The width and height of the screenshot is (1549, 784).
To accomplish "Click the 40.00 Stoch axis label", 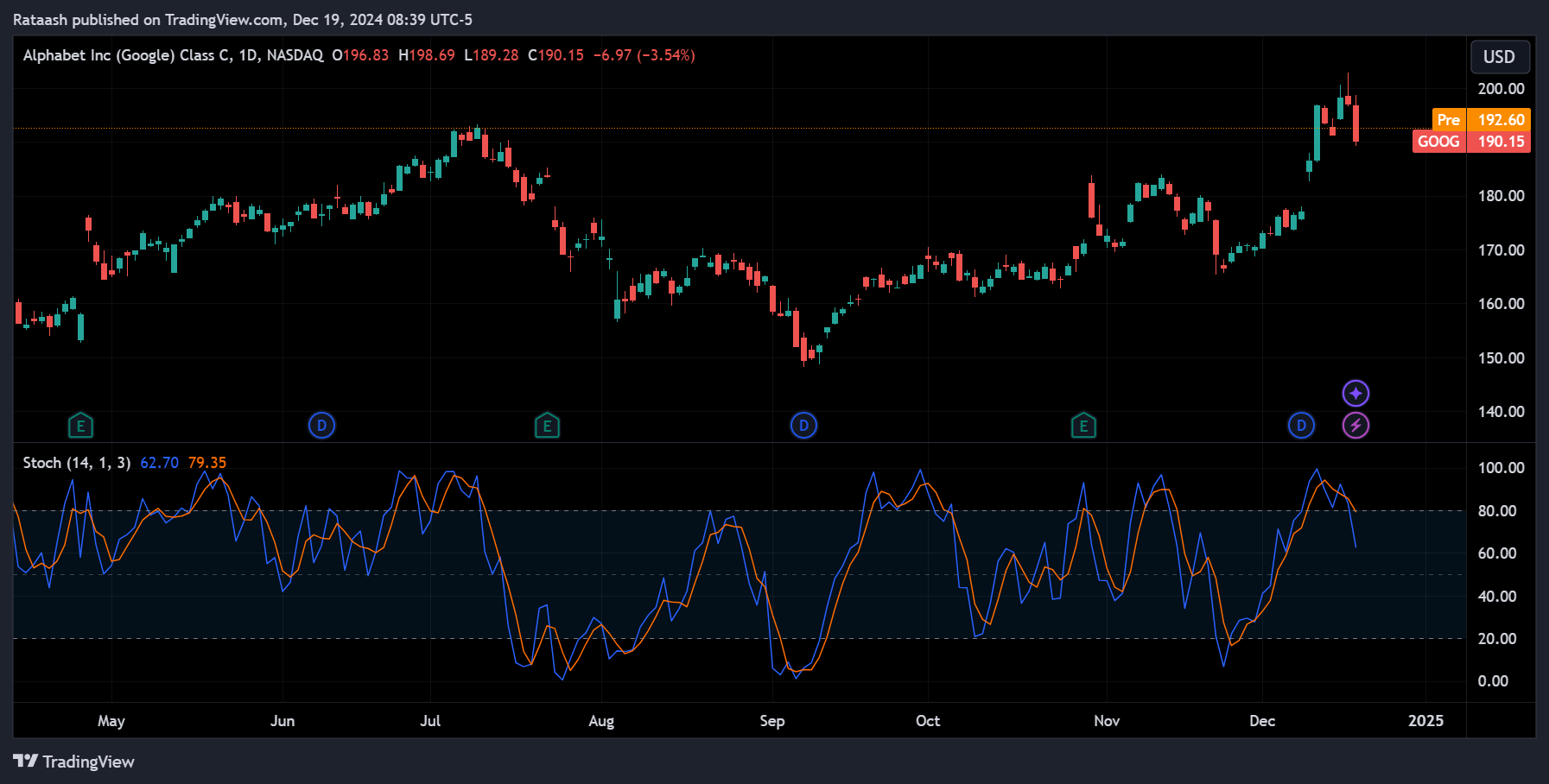I will coord(1497,597).
